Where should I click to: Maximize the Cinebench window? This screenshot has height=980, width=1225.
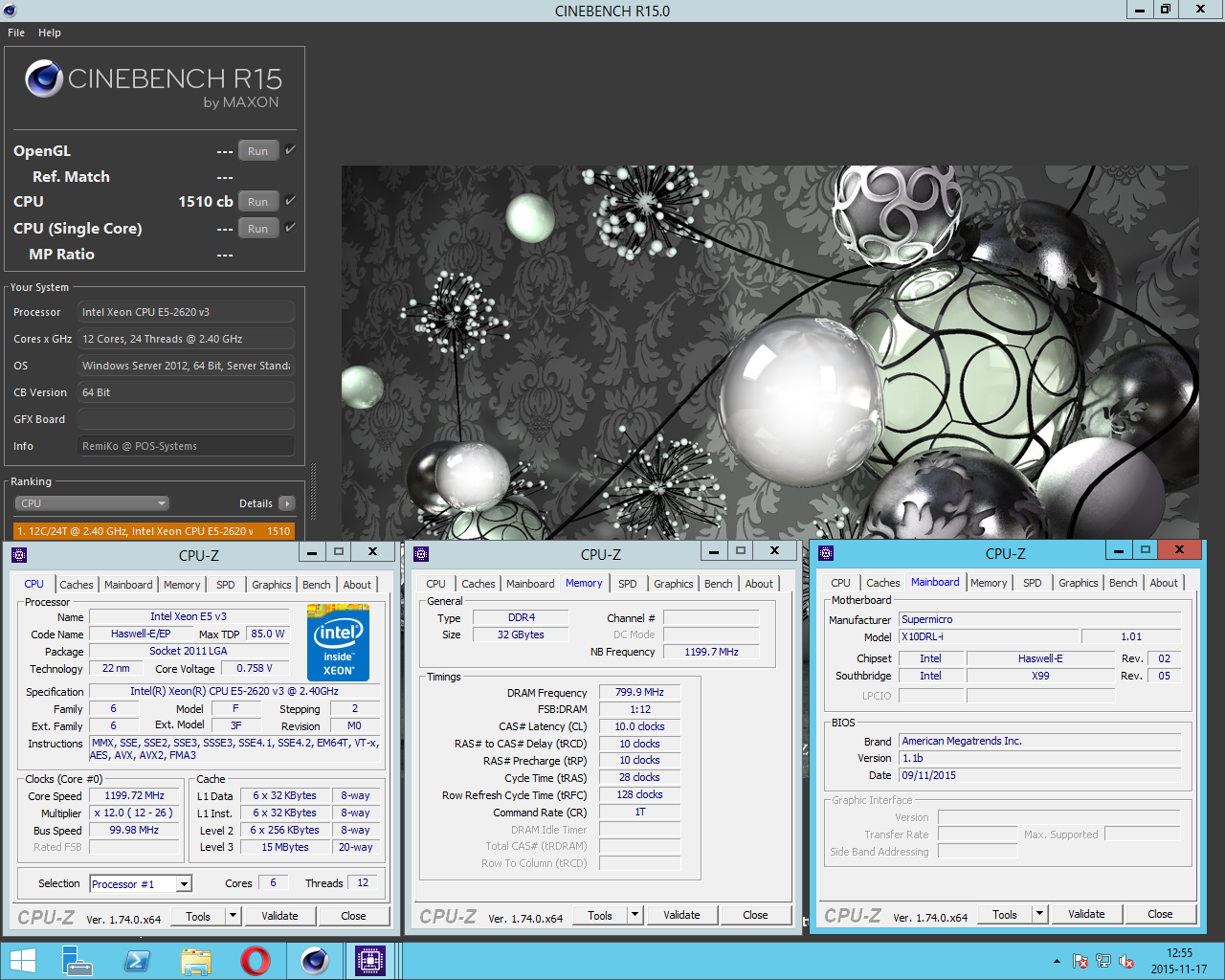click(1165, 10)
